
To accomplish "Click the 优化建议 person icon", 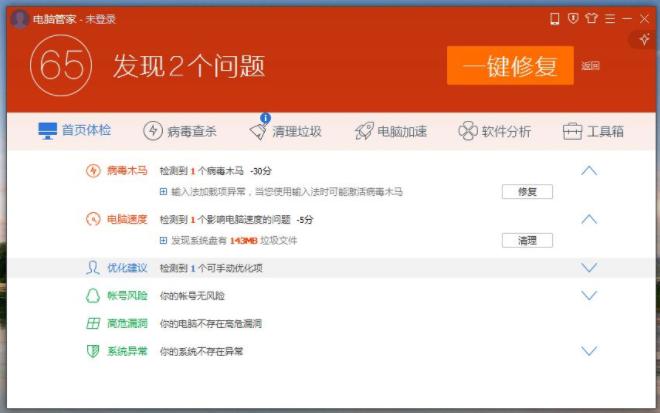I will 93,267.
